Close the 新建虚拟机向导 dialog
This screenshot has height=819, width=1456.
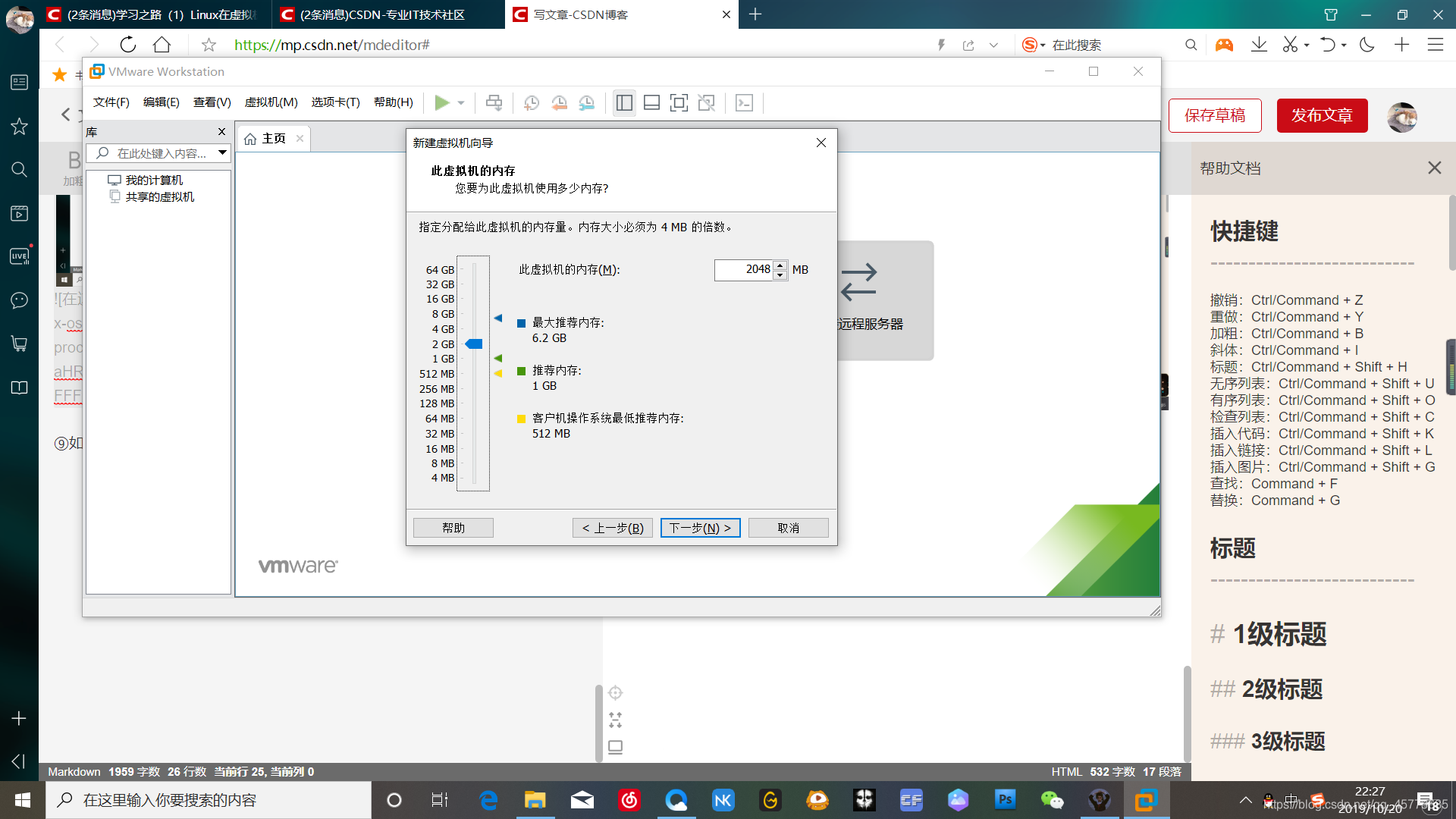click(x=821, y=143)
